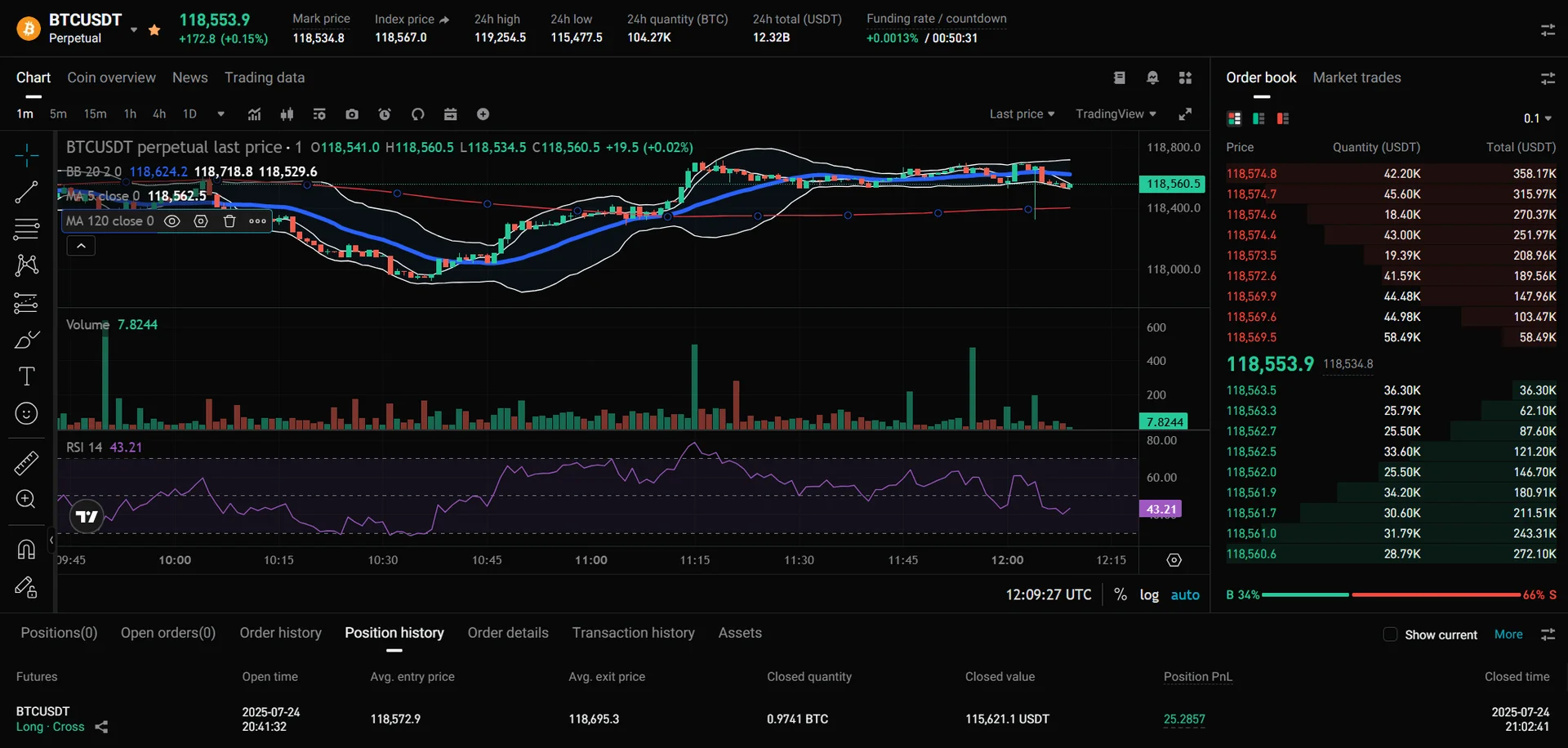Click the price alert bell icon
The width and height of the screenshot is (1568, 748).
[1152, 78]
